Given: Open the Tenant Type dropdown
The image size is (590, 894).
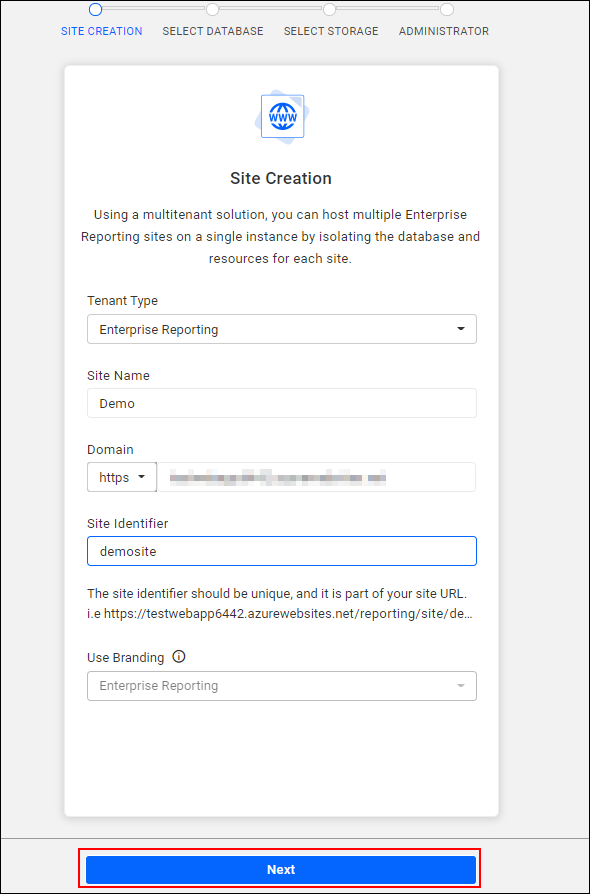Looking at the screenshot, I should coord(282,329).
